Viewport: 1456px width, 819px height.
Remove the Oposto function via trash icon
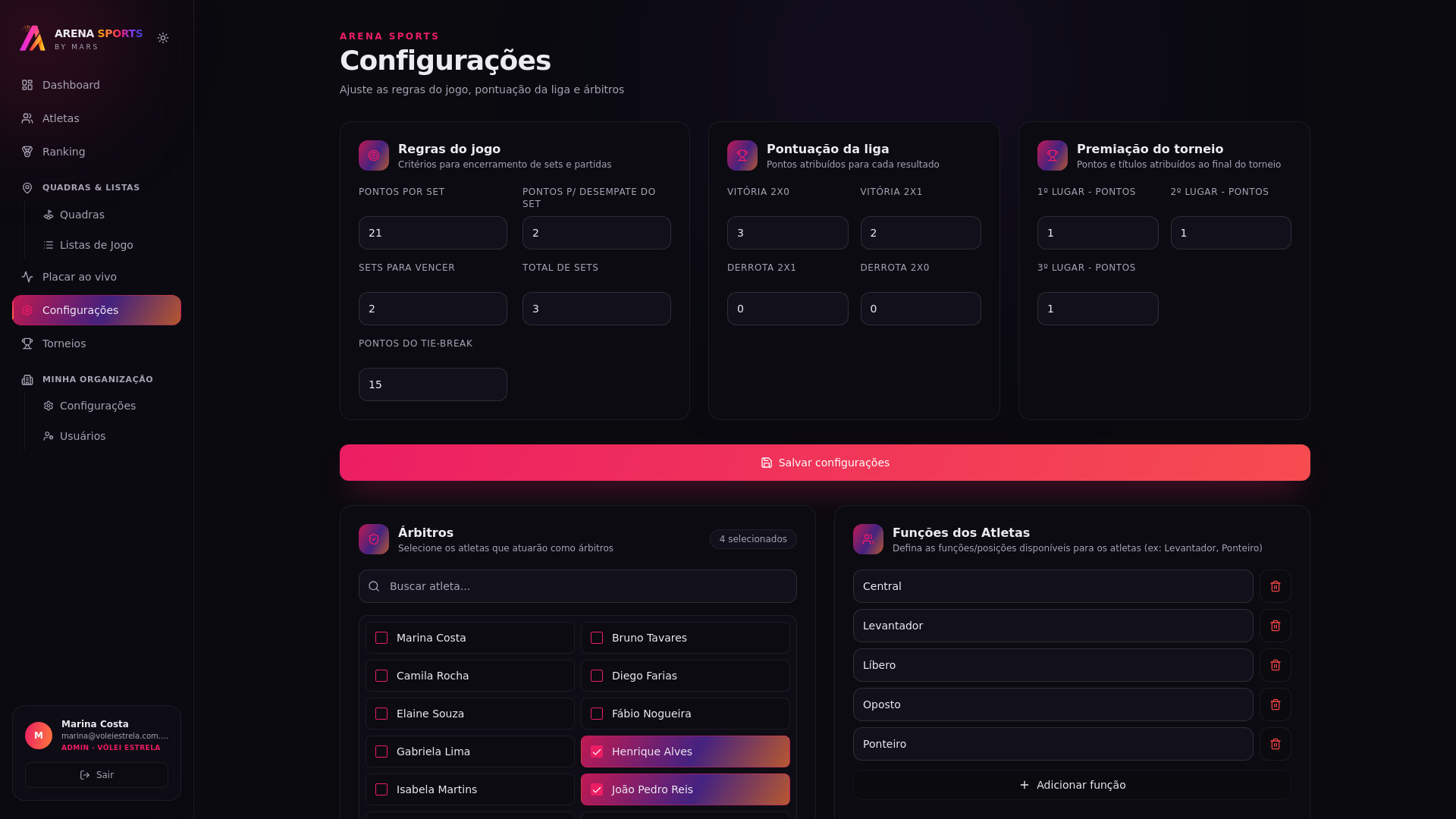pyautogui.click(x=1276, y=704)
